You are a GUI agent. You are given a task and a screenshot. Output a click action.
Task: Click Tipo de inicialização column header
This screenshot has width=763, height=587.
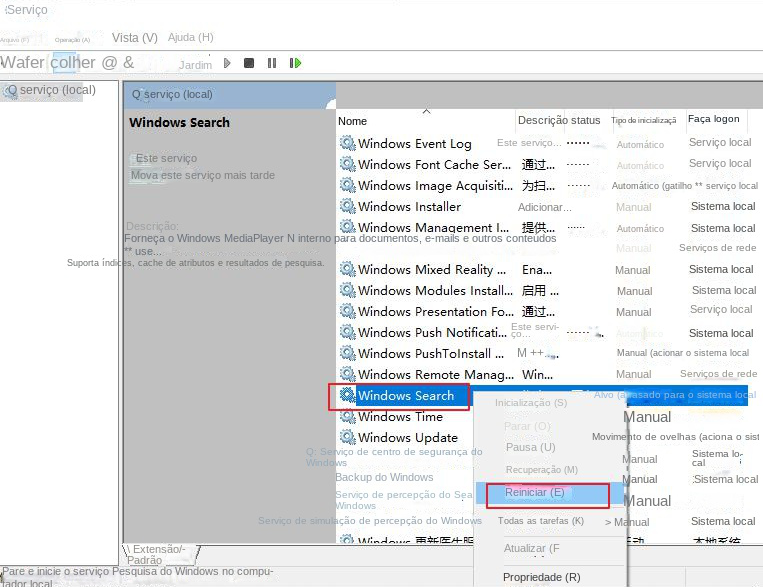[x=643, y=120]
